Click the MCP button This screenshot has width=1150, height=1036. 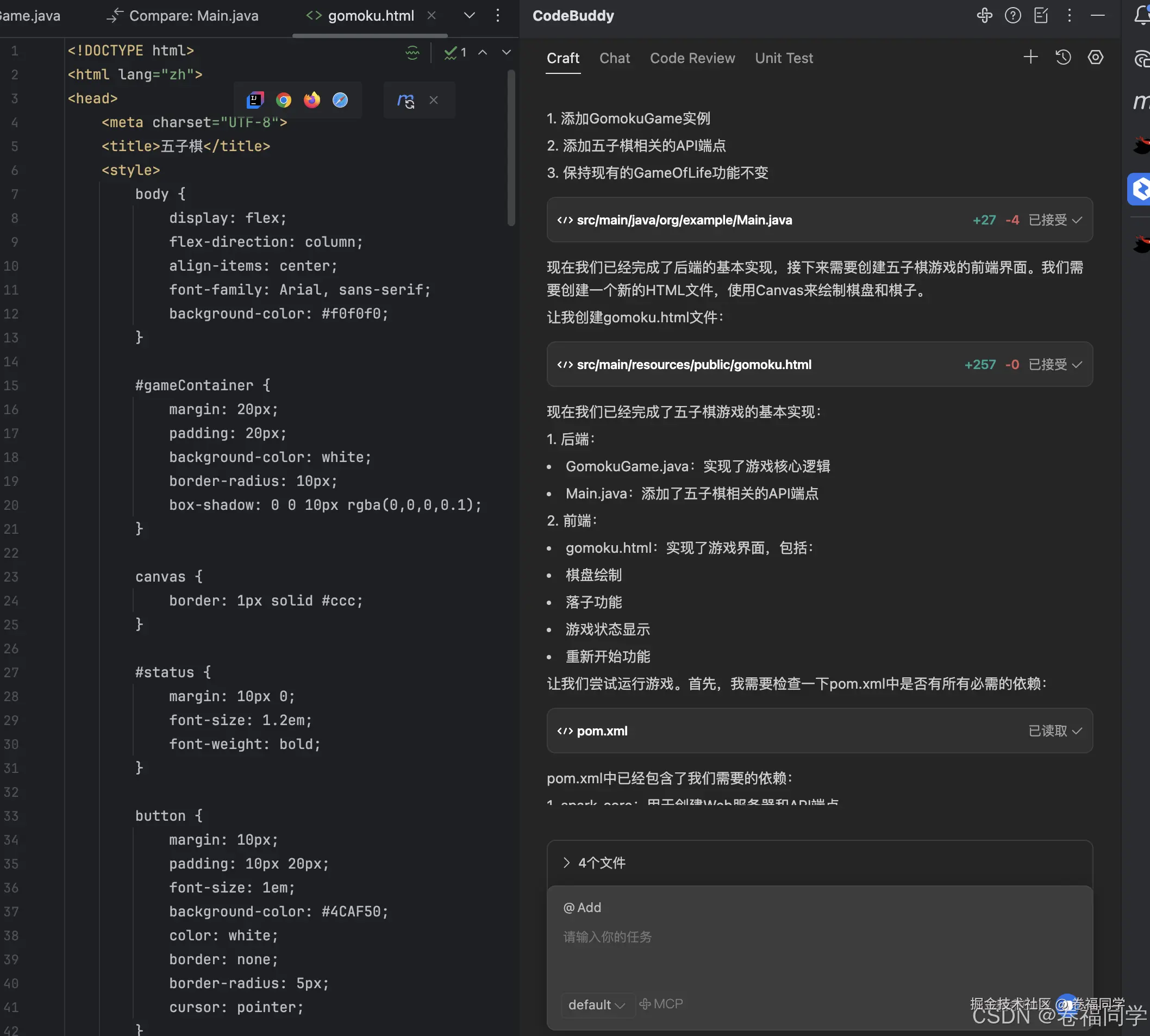[661, 1004]
